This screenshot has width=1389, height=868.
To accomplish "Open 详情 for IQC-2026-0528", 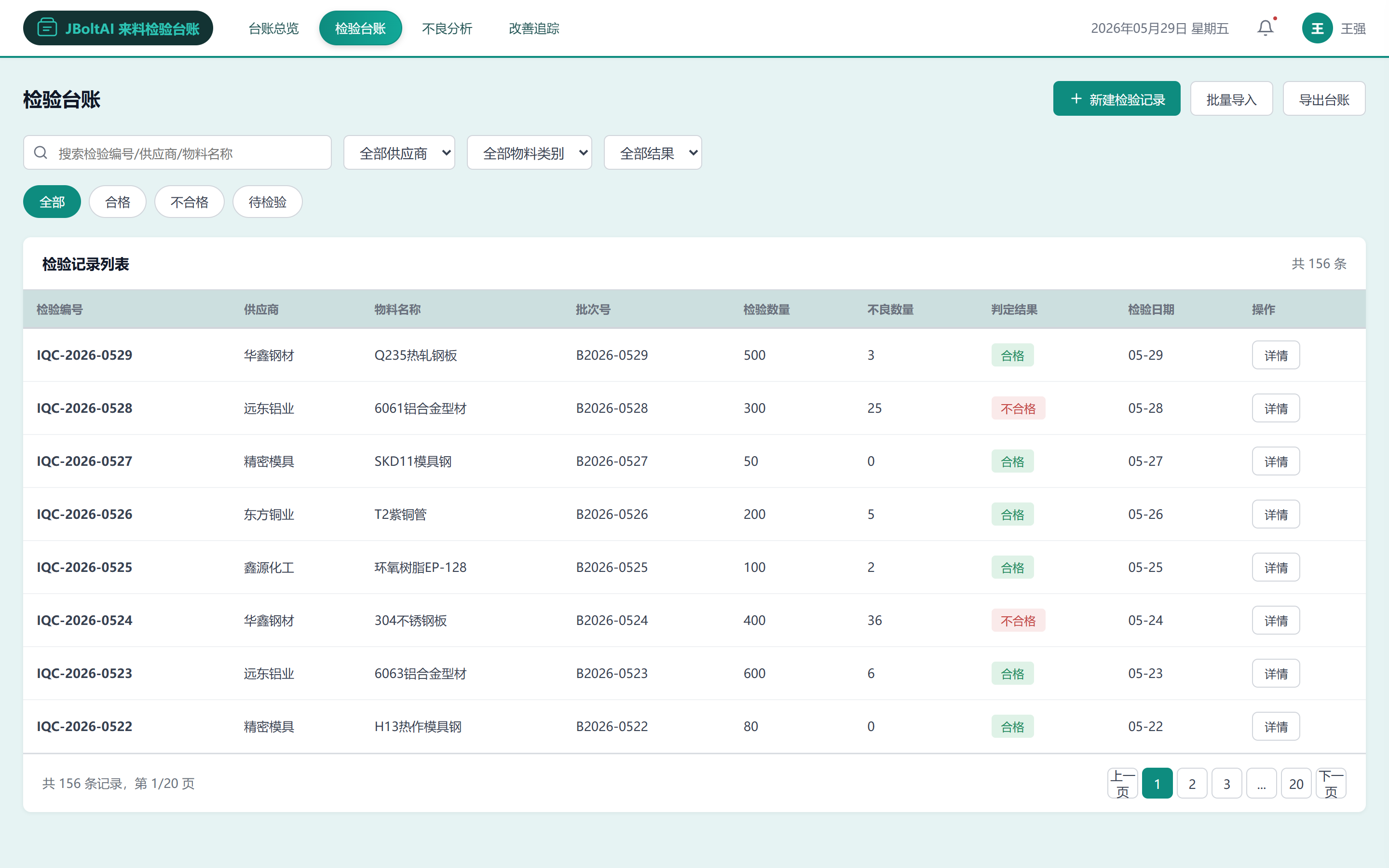I will (1276, 408).
